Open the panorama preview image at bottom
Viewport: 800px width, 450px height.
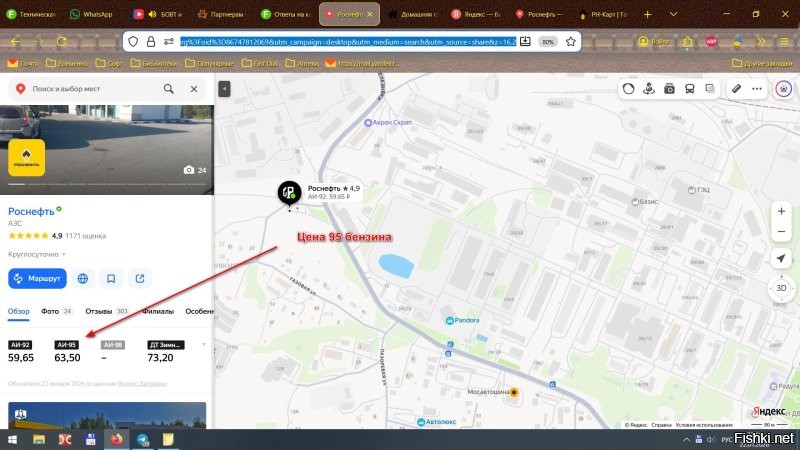[x=107, y=415]
